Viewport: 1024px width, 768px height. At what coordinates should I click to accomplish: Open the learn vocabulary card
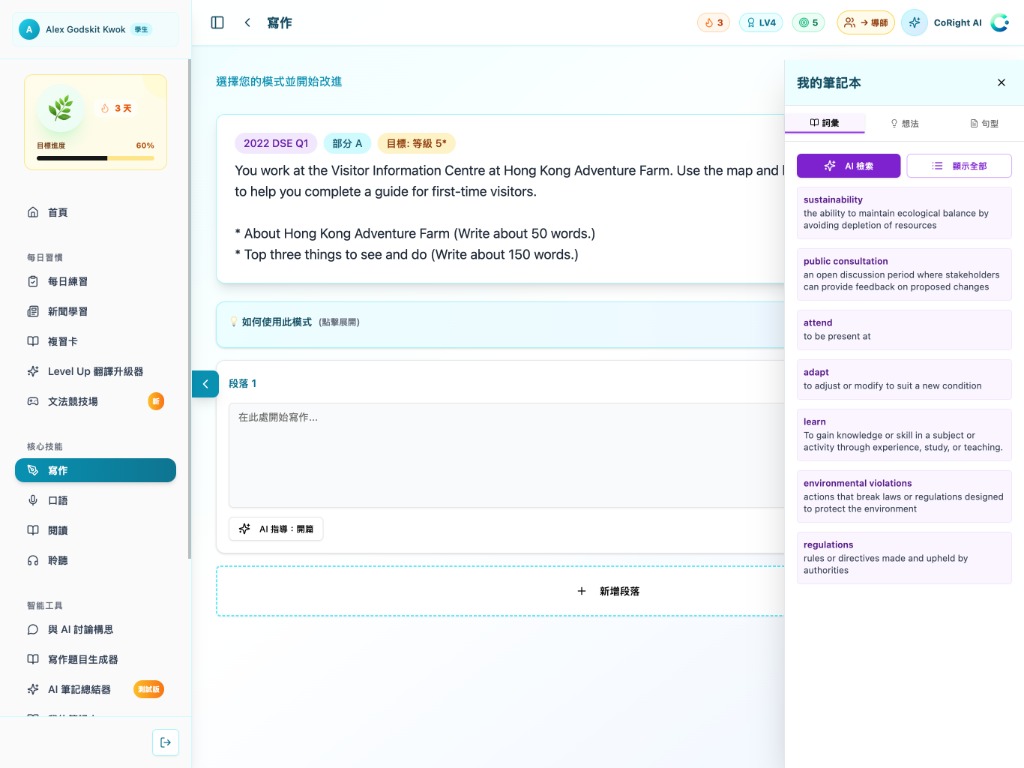(x=904, y=435)
